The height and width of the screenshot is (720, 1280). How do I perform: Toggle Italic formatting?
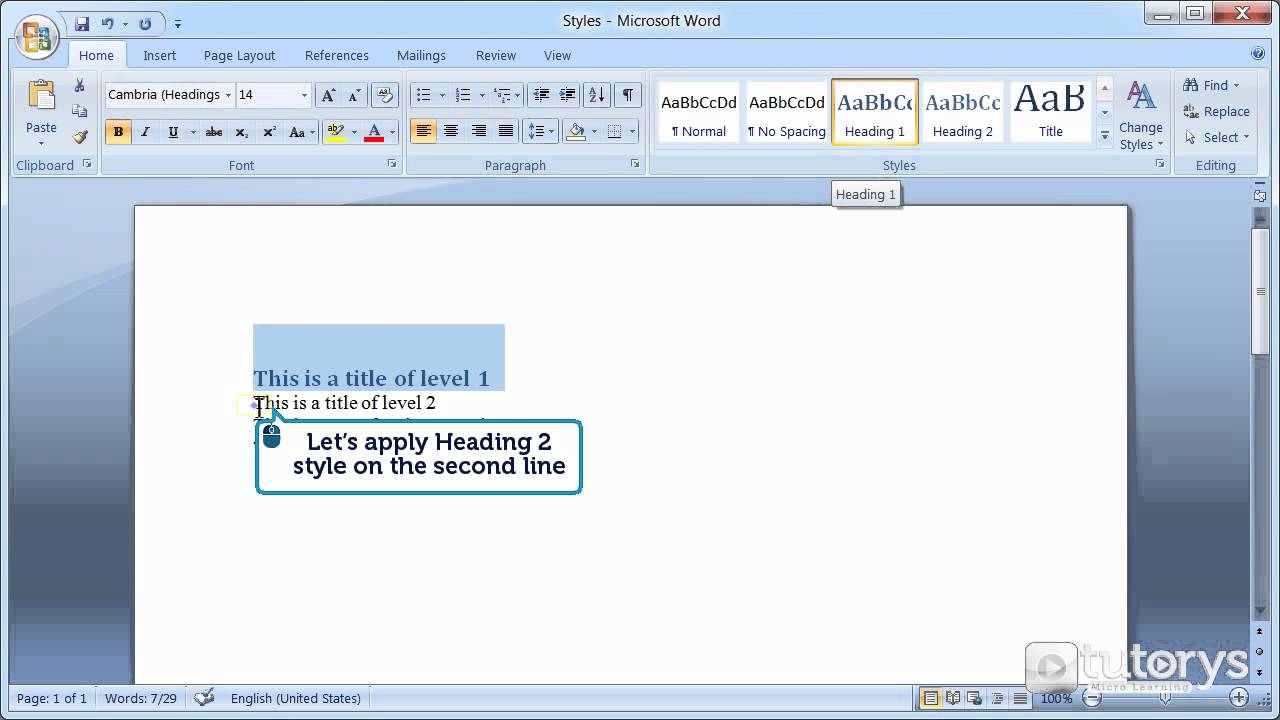click(x=145, y=132)
